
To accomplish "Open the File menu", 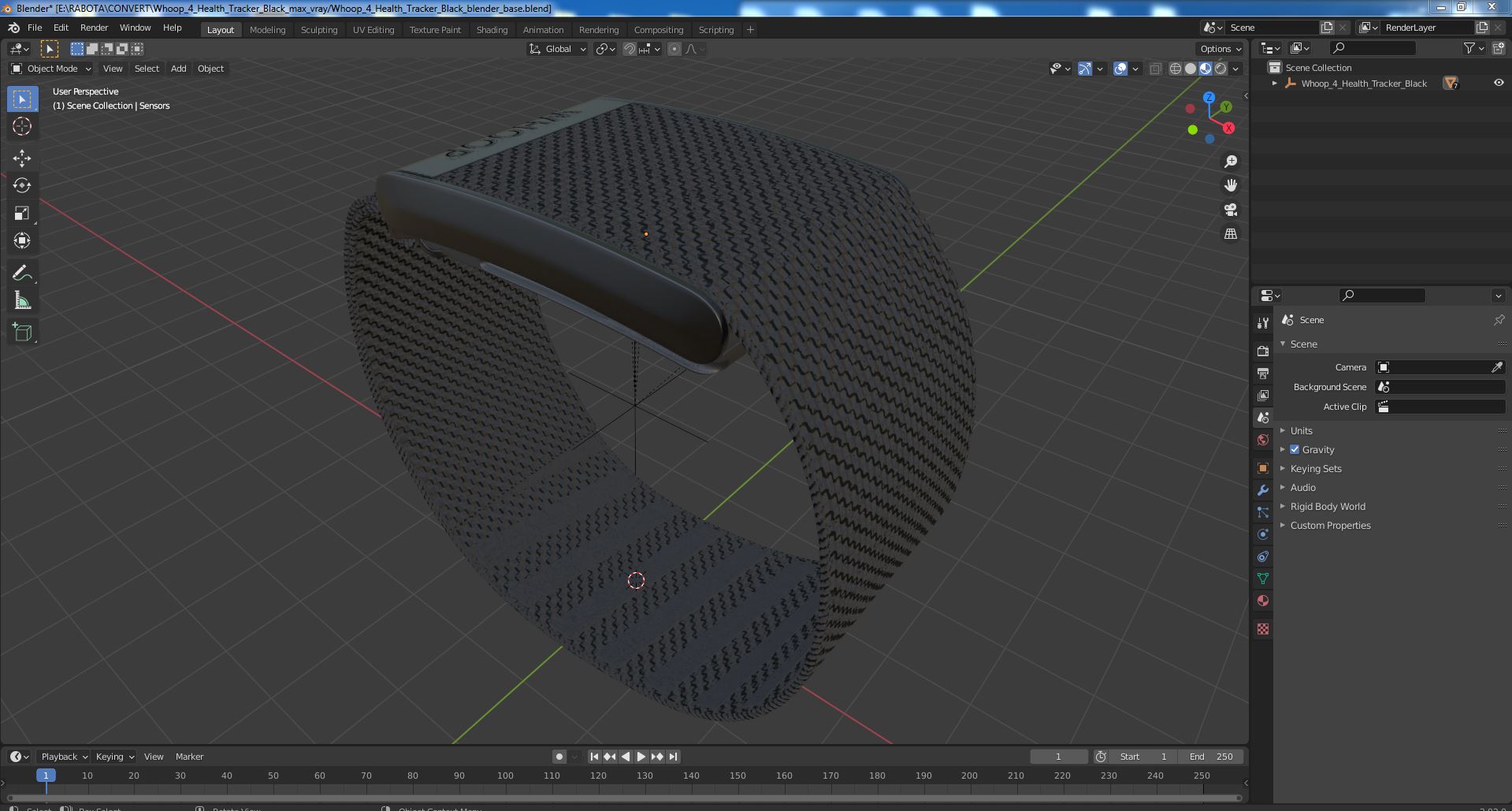I will tap(35, 28).
